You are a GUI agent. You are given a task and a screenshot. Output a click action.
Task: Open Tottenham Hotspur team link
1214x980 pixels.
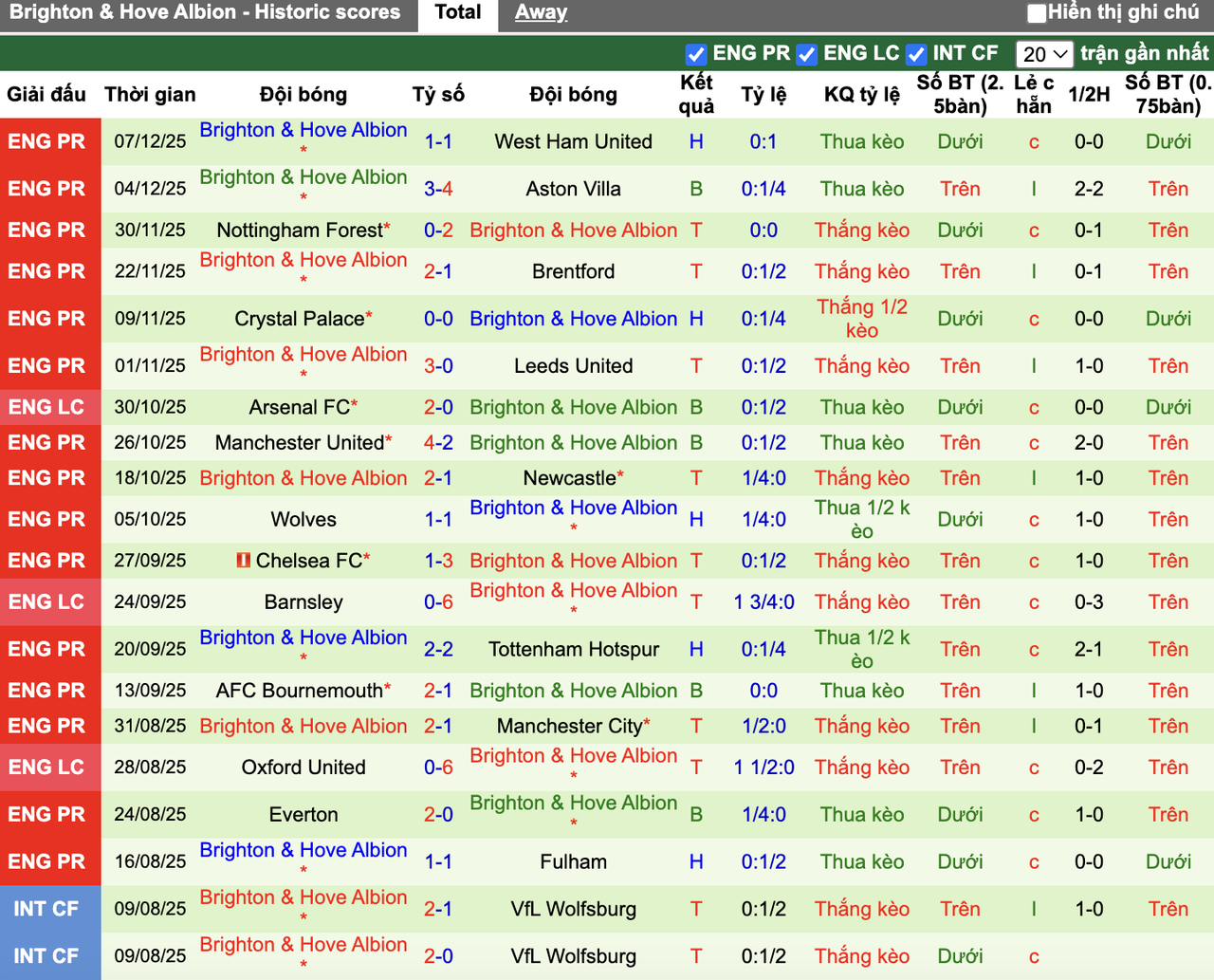point(574,649)
